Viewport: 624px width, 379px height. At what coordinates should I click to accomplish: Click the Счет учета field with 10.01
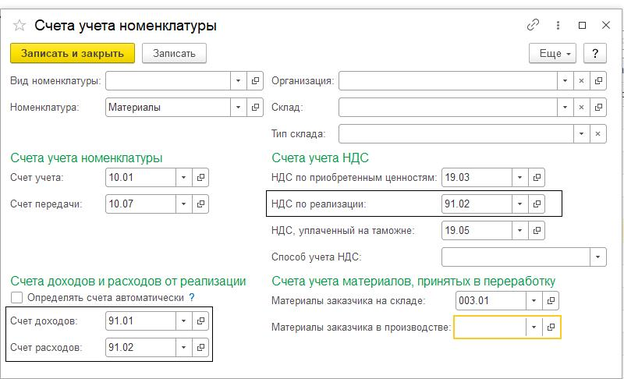tap(140, 178)
